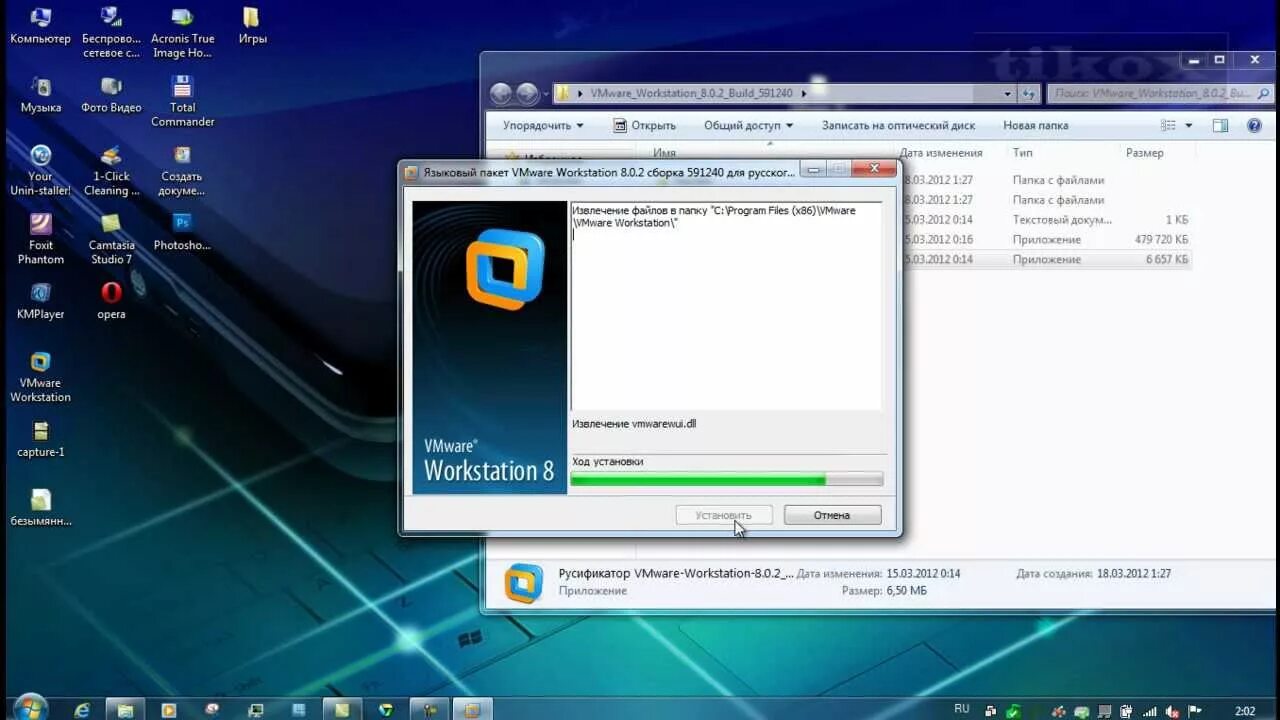Select the Музыка desktop icon
1280x720 pixels.
tap(40, 95)
